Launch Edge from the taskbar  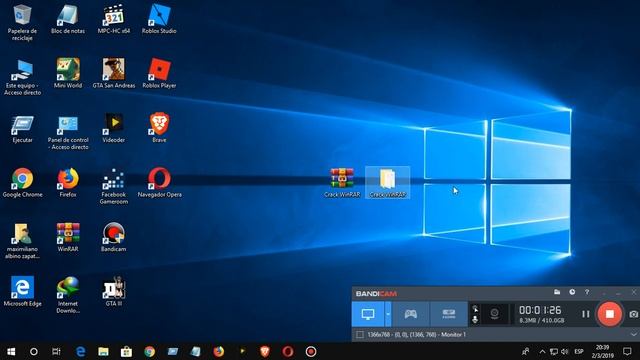coord(80,351)
